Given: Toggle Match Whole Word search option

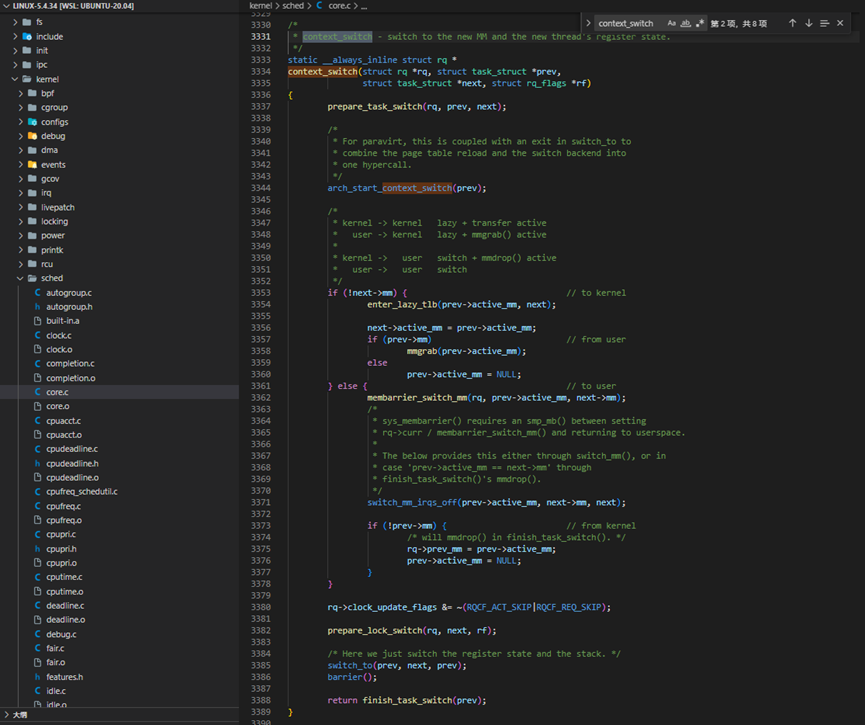Looking at the screenshot, I should (685, 23).
